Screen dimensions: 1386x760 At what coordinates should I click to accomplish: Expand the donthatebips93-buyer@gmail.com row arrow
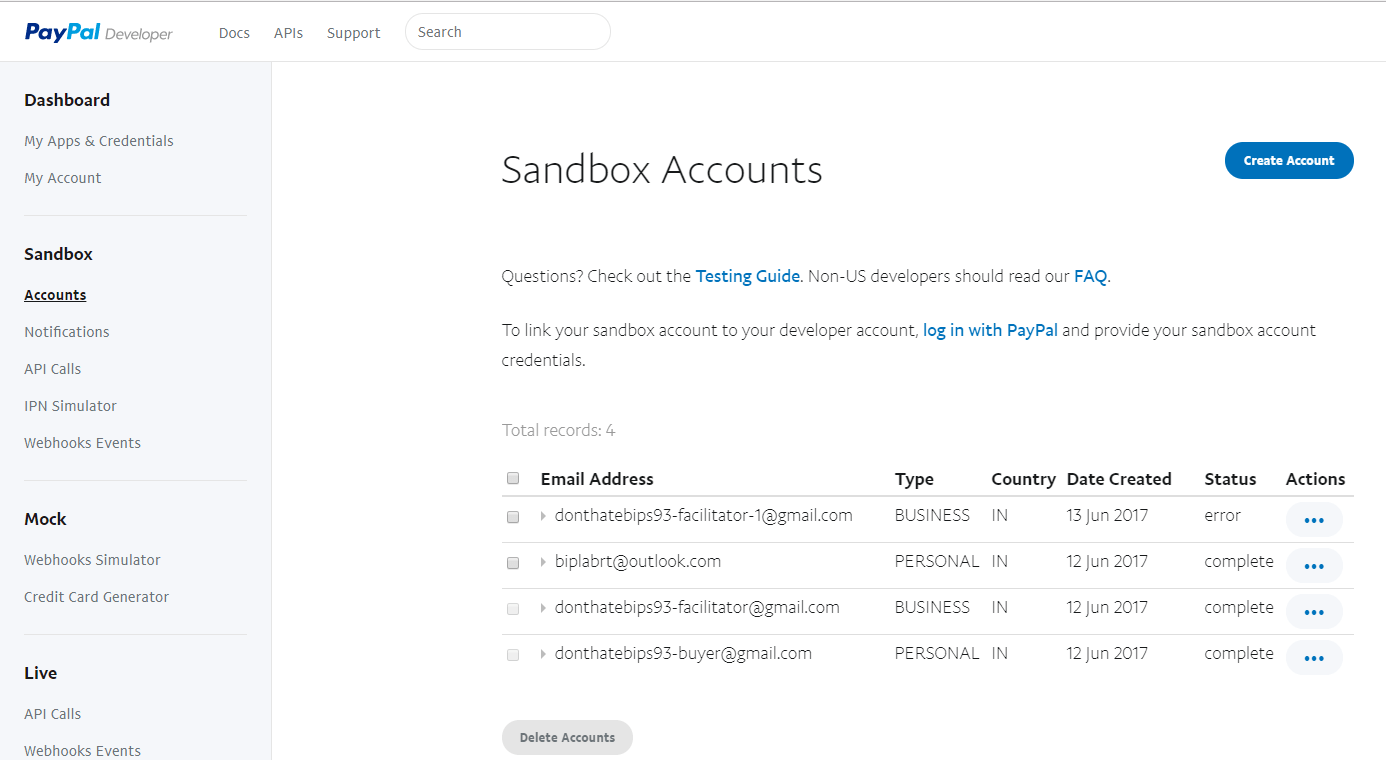[543, 654]
